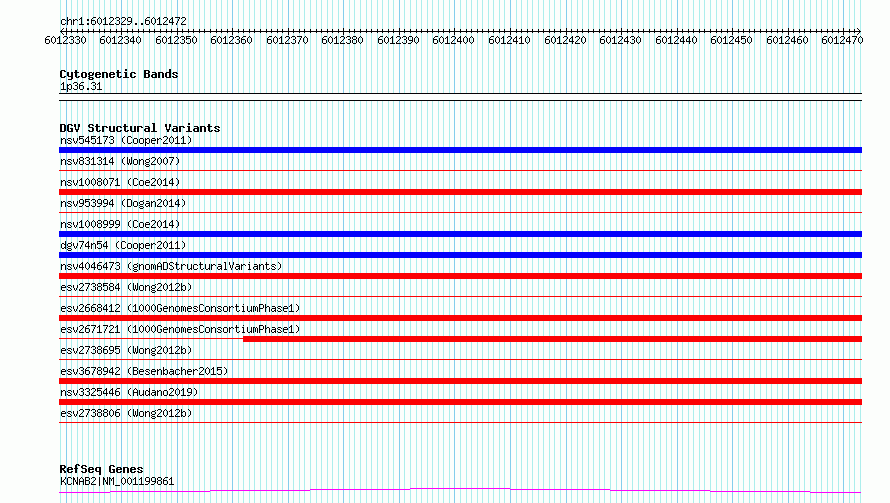890x503 pixels.
Task: Click the red bar of nsv3325446
Action: tap(460, 402)
